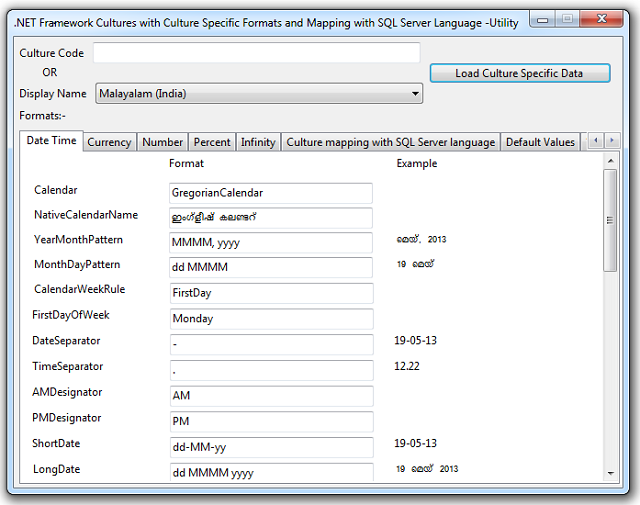Click the AMDesignator field AM
The width and height of the screenshot is (640, 505).
[271, 396]
